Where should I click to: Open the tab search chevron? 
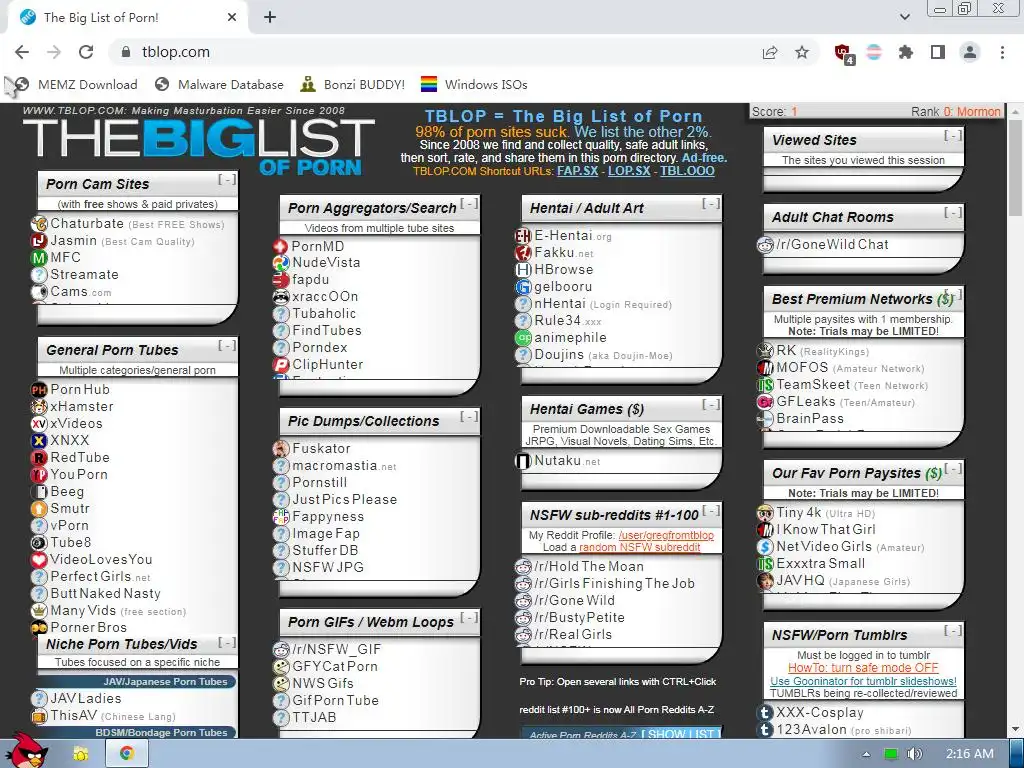pos(904,17)
